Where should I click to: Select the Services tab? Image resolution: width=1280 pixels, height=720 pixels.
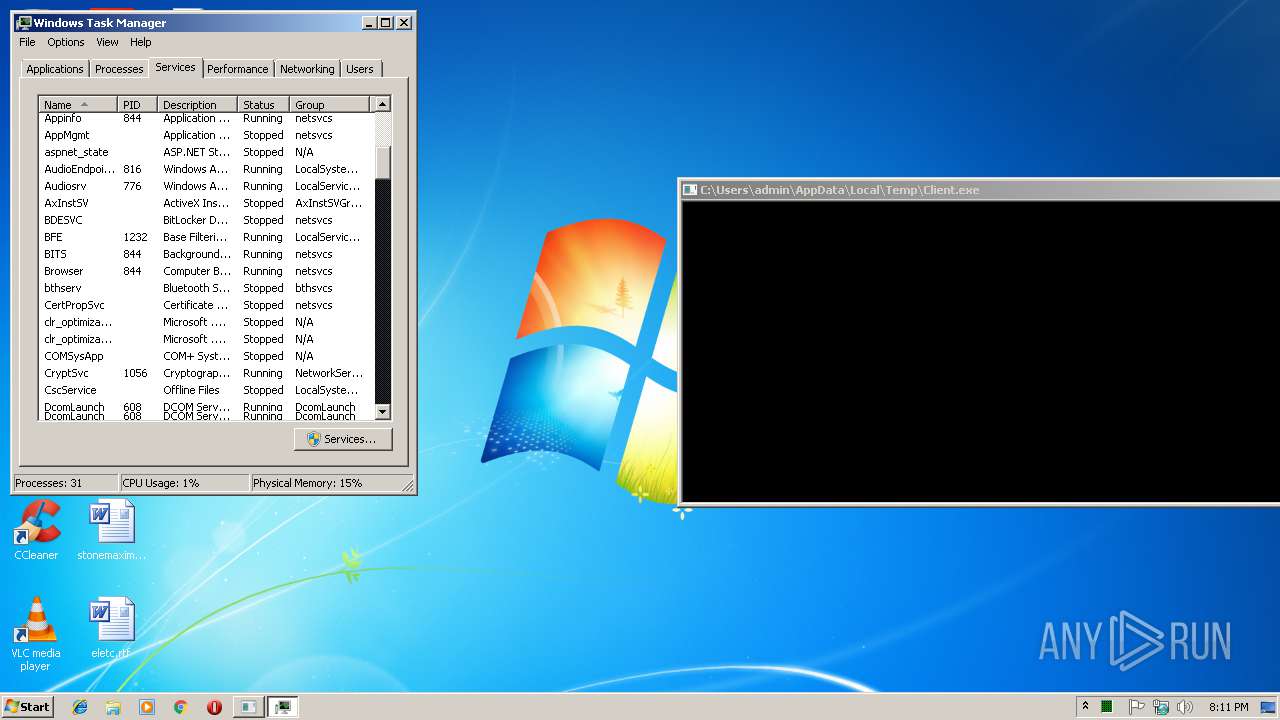pos(175,67)
